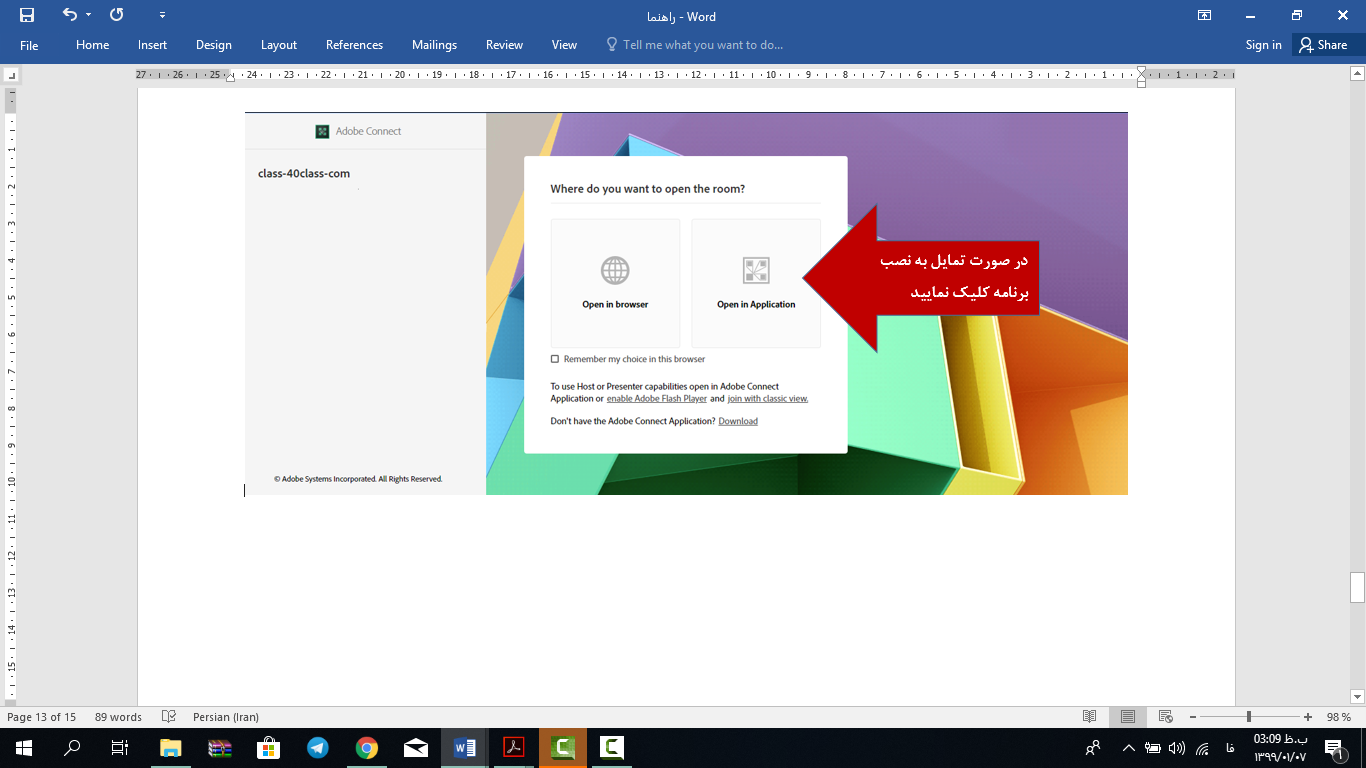Click the Adobe Connect logo in the picture
This screenshot has height=768, width=1366.
[322, 131]
